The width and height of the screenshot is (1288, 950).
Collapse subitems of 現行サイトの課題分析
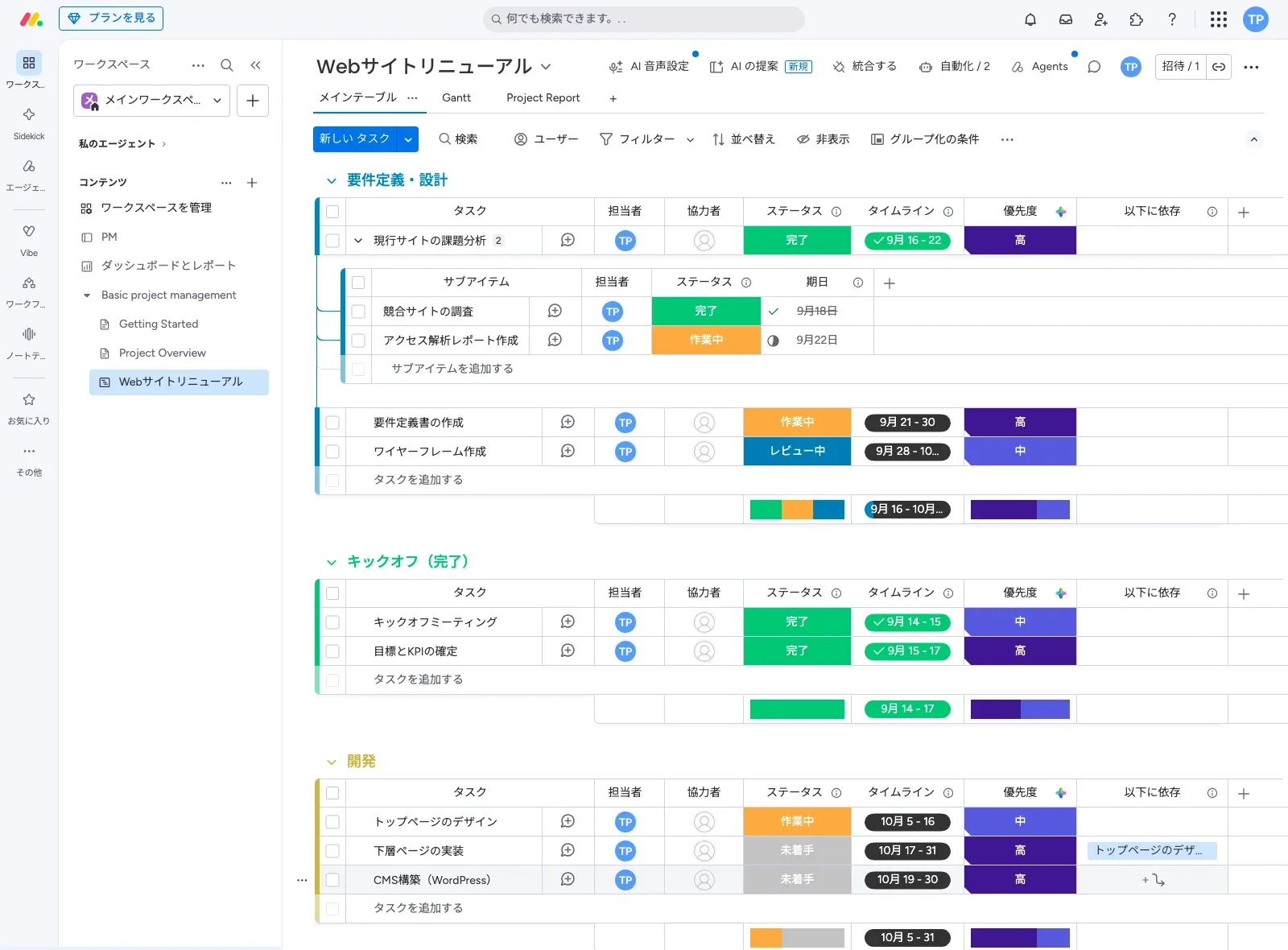[358, 241]
